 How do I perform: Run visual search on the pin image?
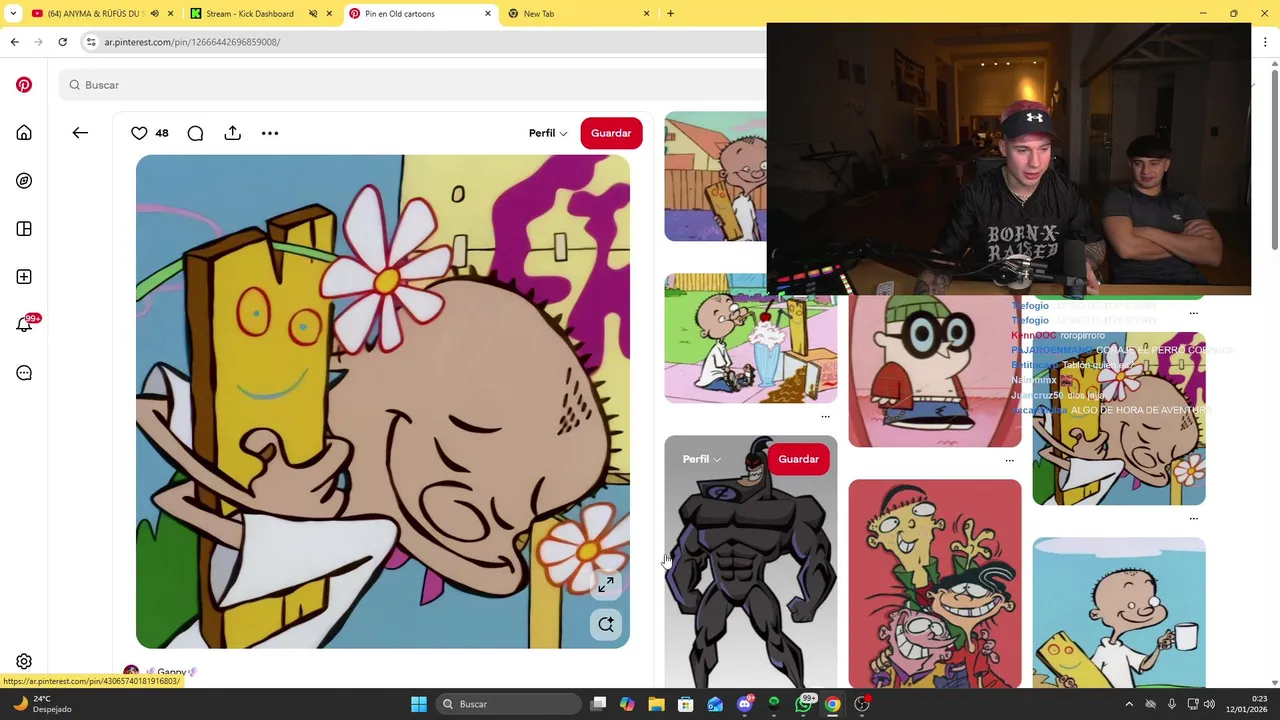606,625
